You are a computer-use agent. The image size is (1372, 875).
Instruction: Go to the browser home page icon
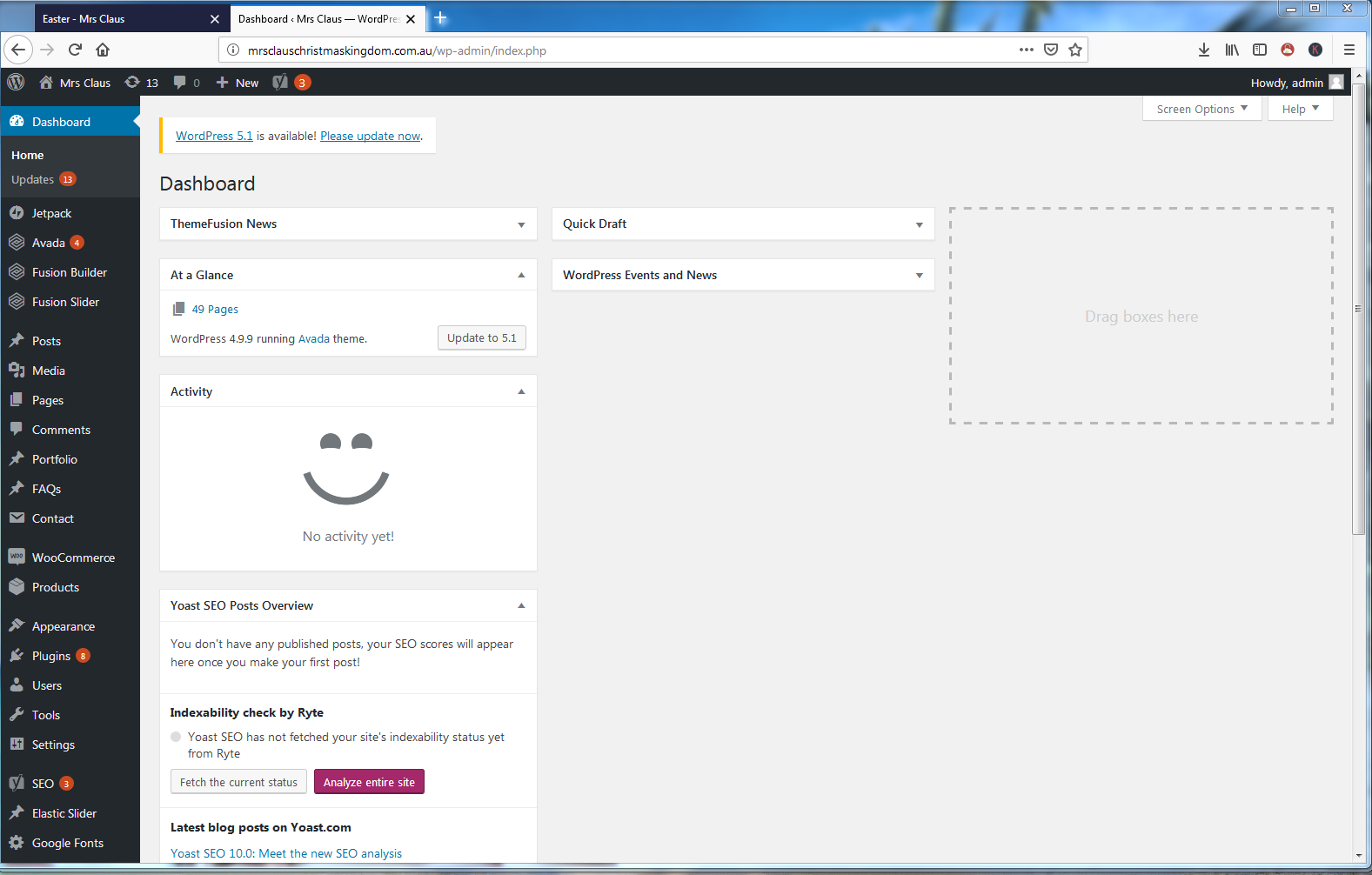click(x=103, y=50)
